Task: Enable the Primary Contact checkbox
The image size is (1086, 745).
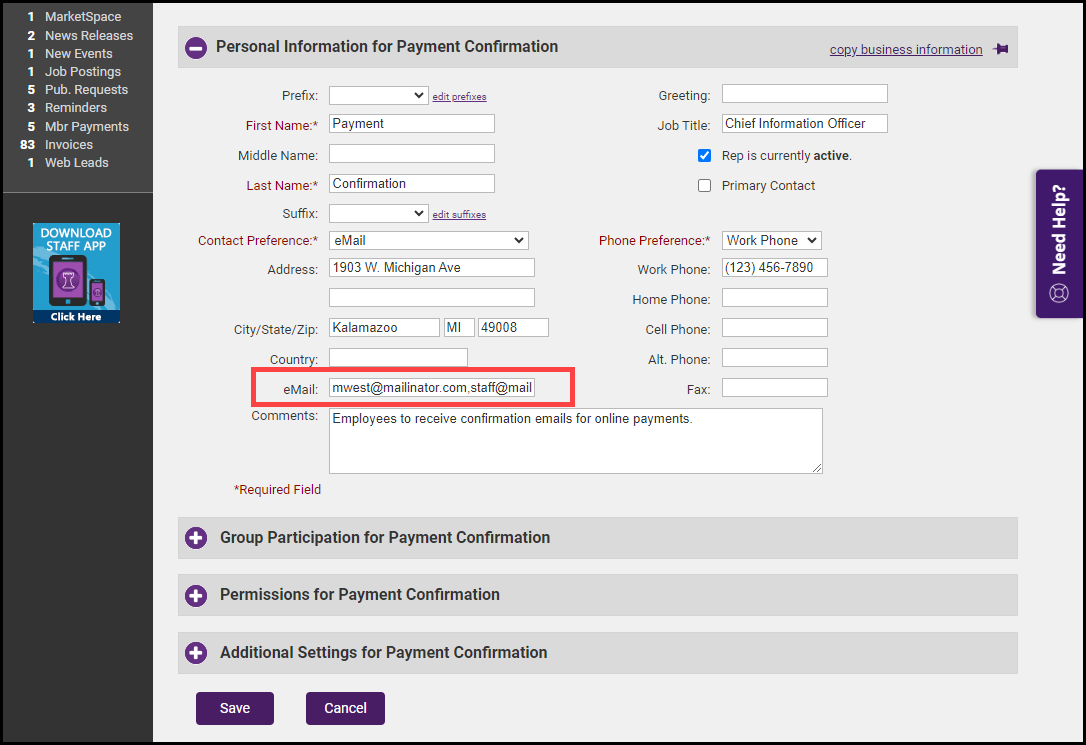Action: (x=704, y=186)
